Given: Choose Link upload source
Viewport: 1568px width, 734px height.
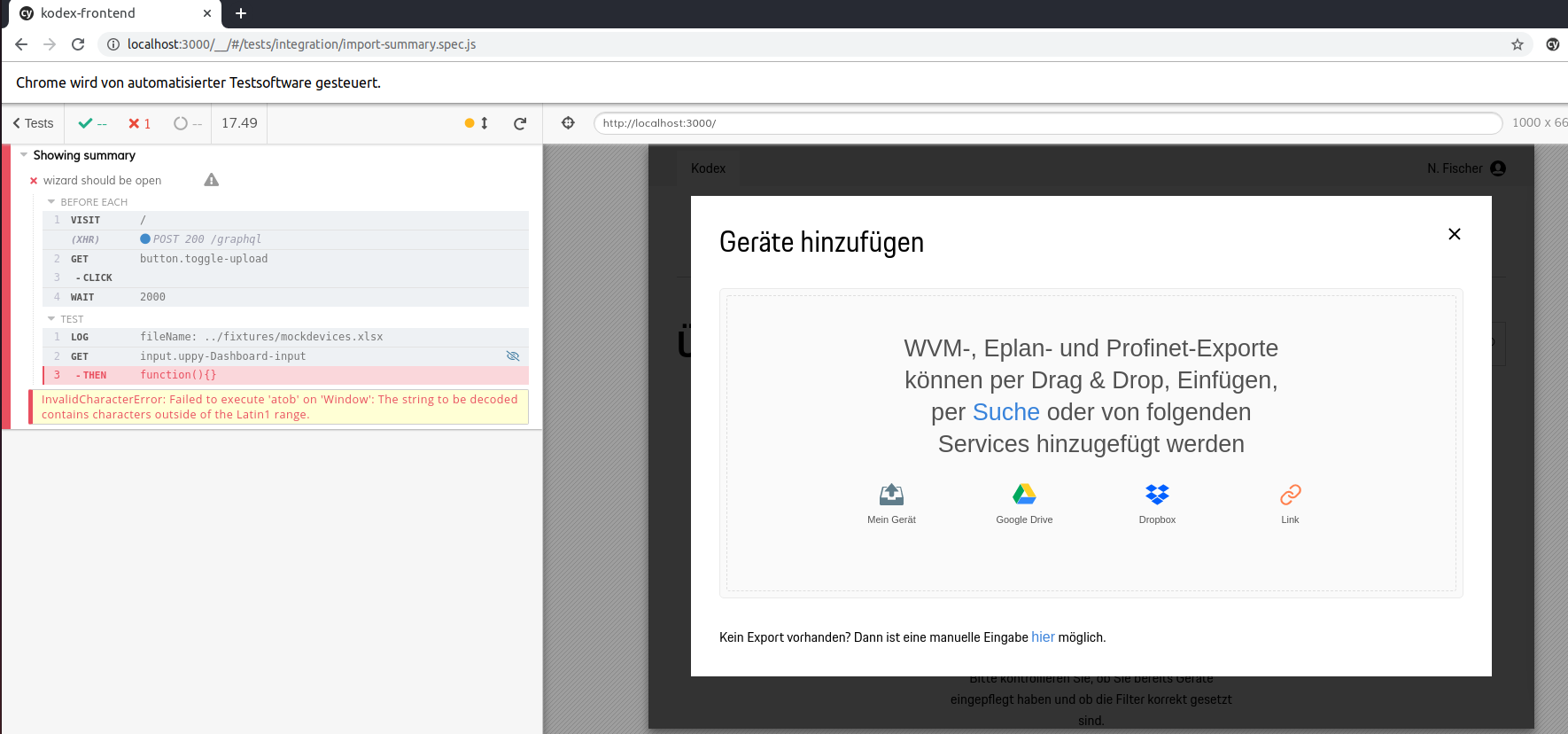Looking at the screenshot, I should click(1290, 504).
